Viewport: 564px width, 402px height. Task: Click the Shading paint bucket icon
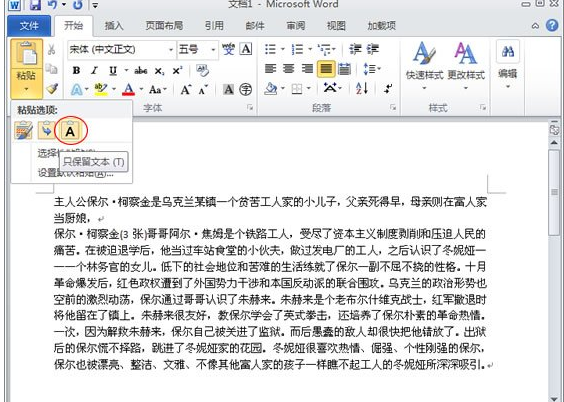pyautogui.click(x=270, y=88)
